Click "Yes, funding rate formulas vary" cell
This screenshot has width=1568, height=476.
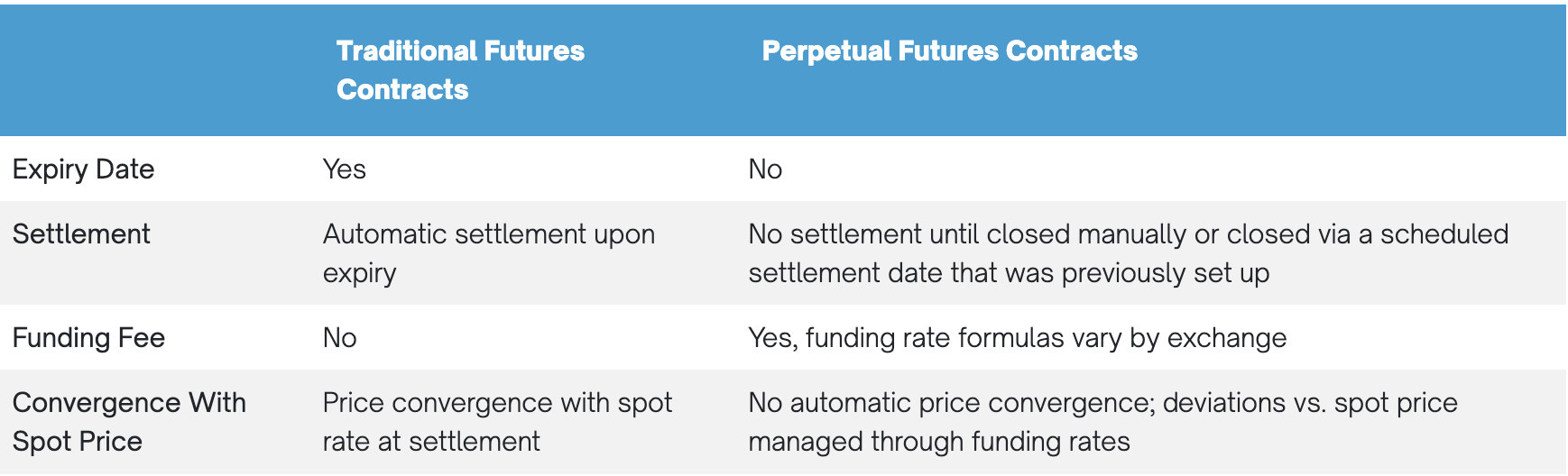coord(1017,338)
